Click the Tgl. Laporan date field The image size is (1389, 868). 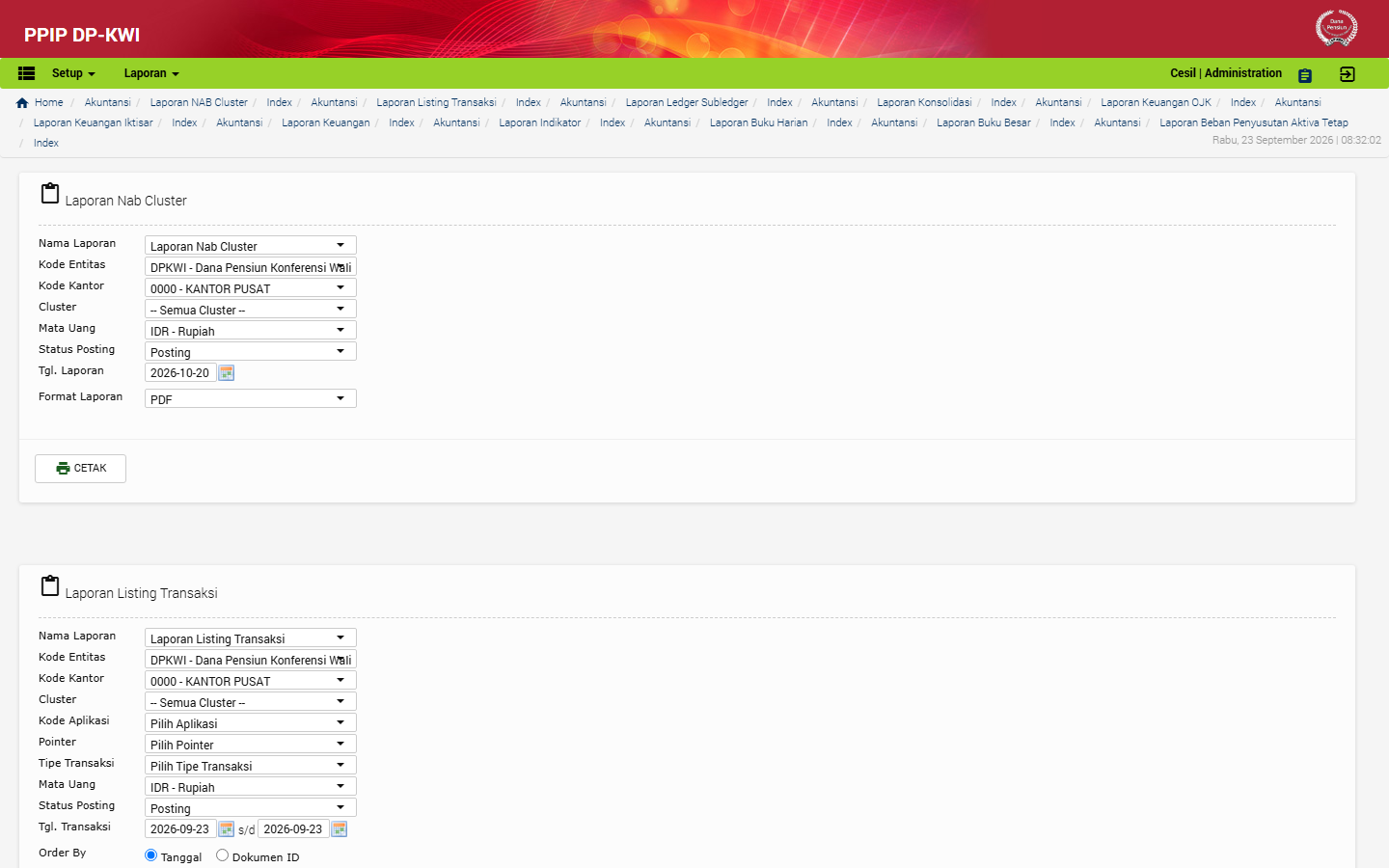pyautogui.click(x=180, y=373)
